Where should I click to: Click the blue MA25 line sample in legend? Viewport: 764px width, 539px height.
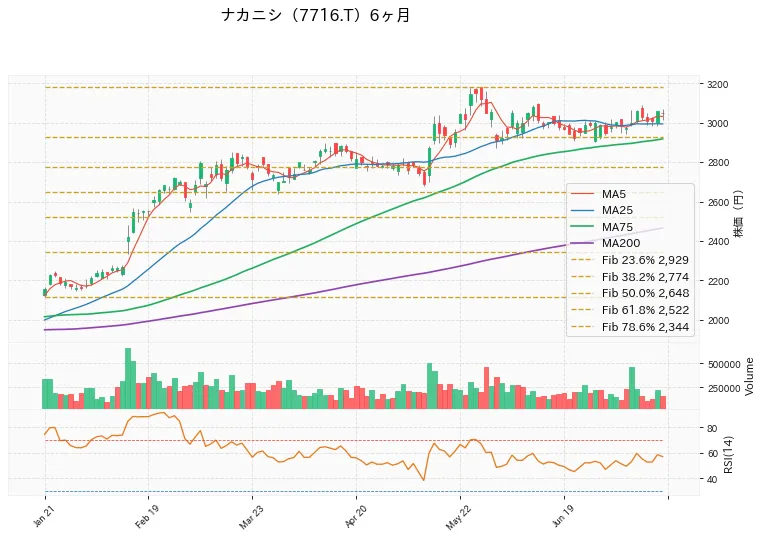(583, 211)
